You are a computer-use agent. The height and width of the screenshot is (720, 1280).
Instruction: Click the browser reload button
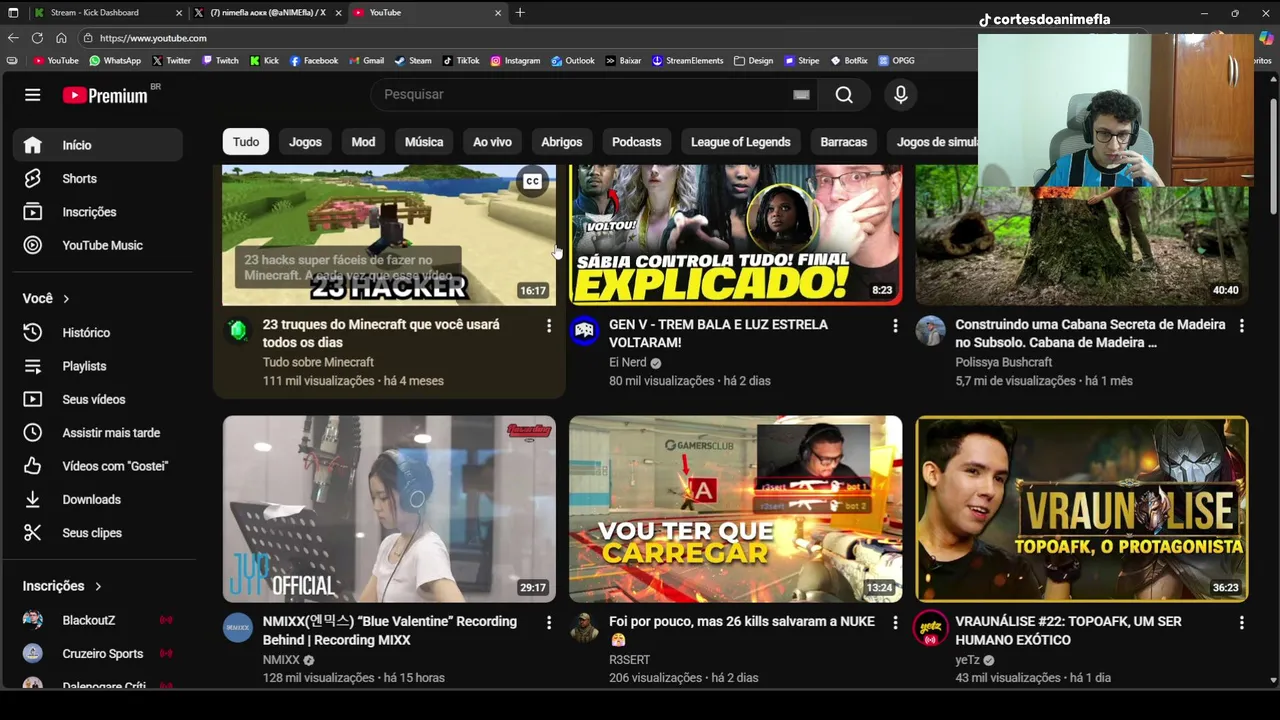tap(37, 38)
